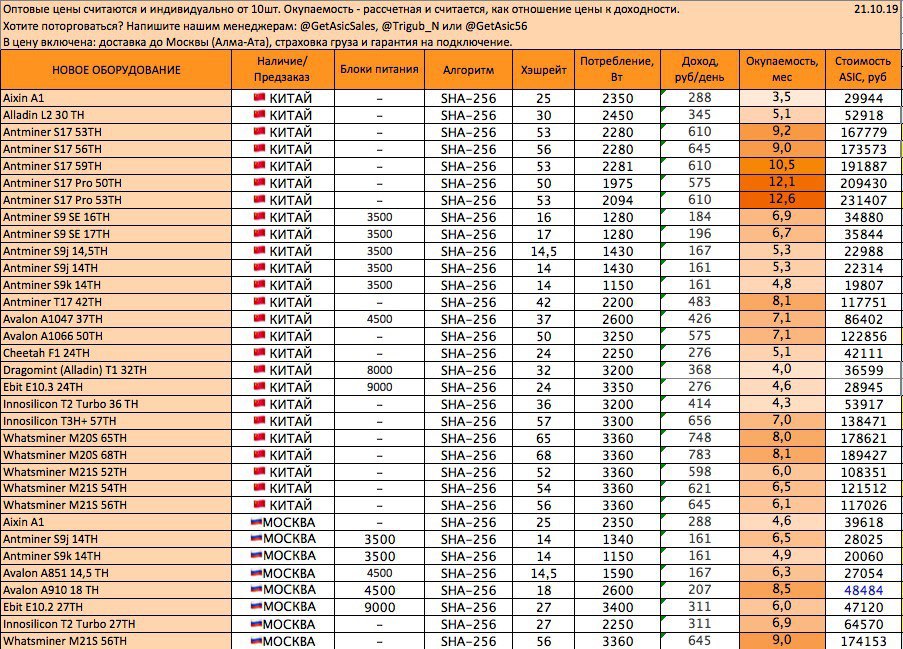Viewport: 903px width, 649px height.
Task: Select the name Innosilicon T3H+ 57TH
Action: coord(59,421)
